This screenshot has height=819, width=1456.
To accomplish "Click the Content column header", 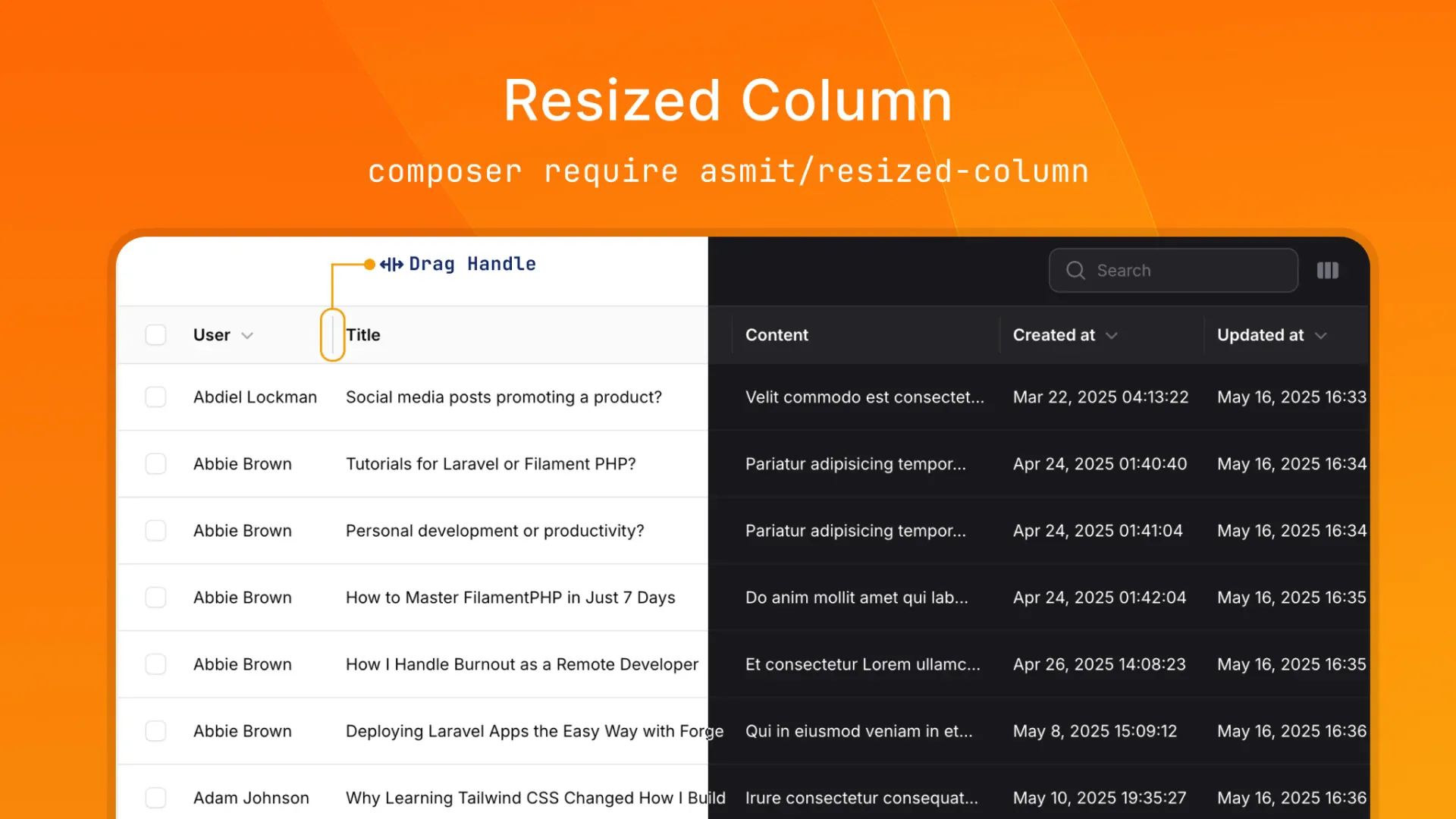I will point(777,334).
